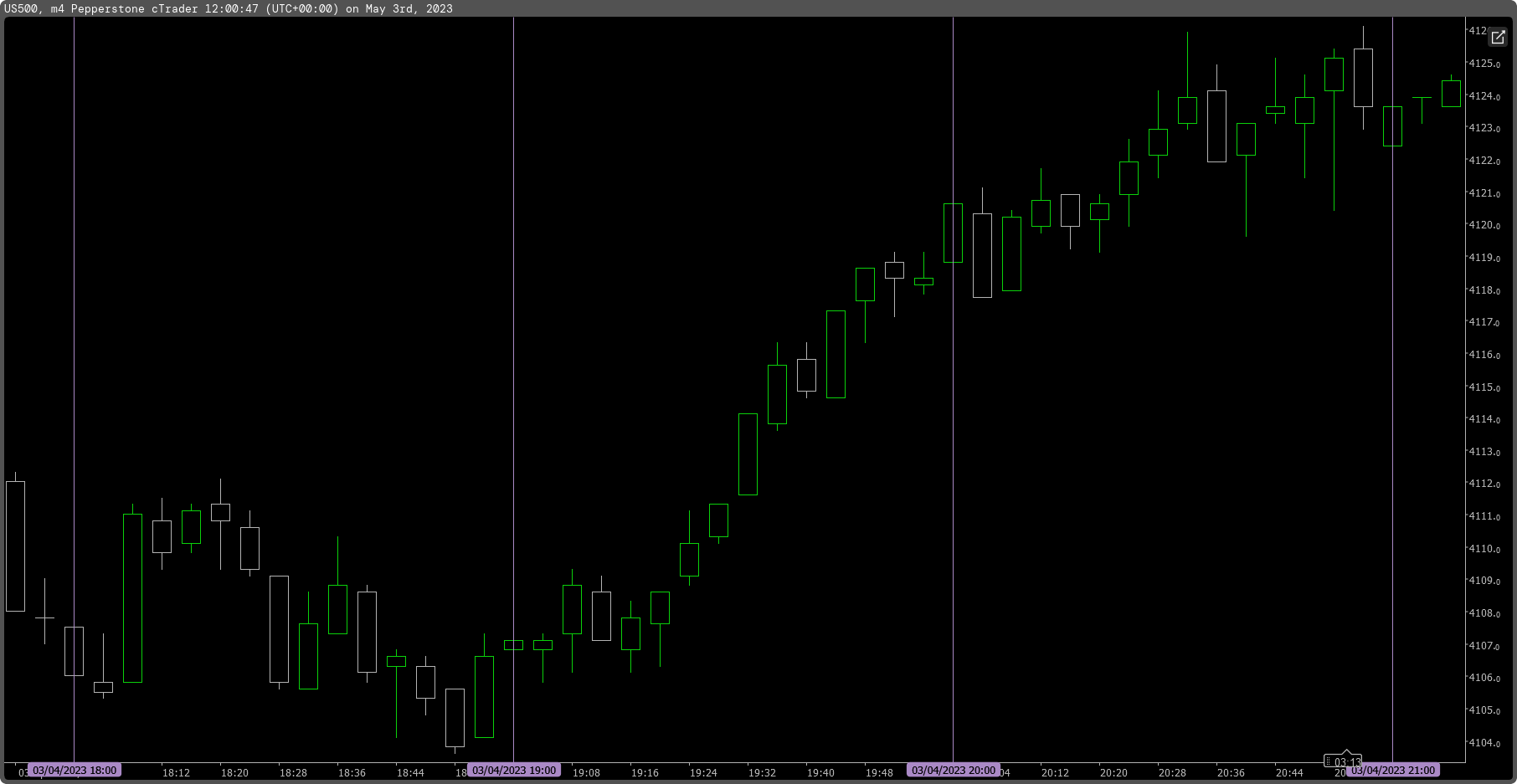Select the highlighted 03/04/2023 21:00 session marker
This screenshot has height=784, width=1517.
tap(1395, 770)
